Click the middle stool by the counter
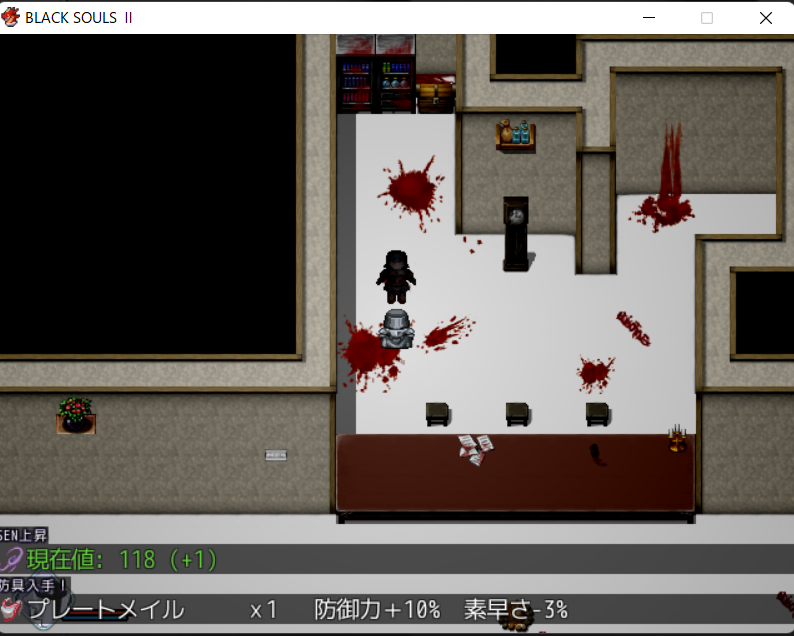 click(517, 413)
